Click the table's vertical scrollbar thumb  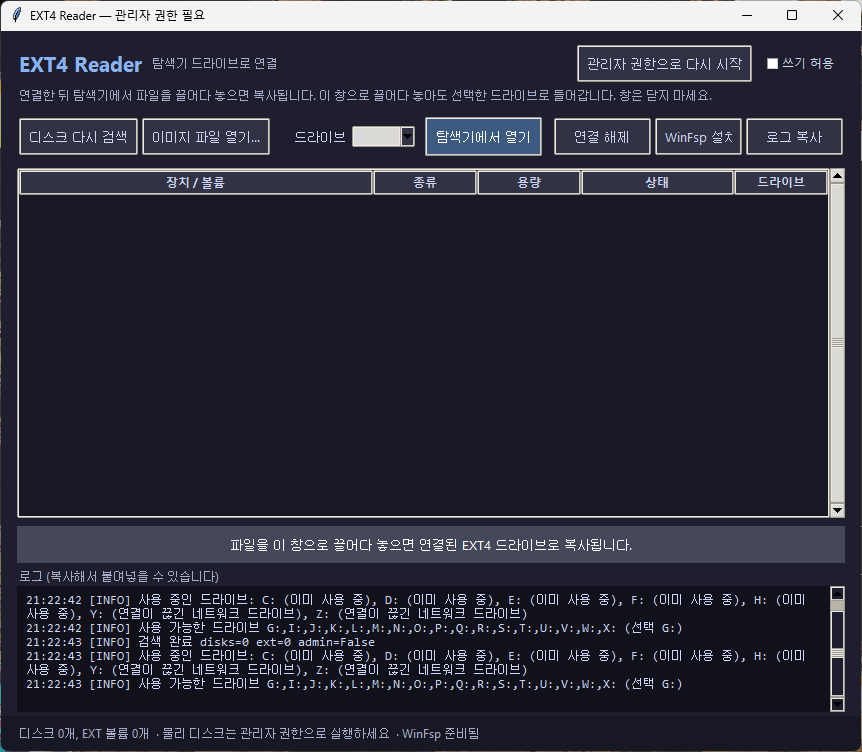point(837,343)
